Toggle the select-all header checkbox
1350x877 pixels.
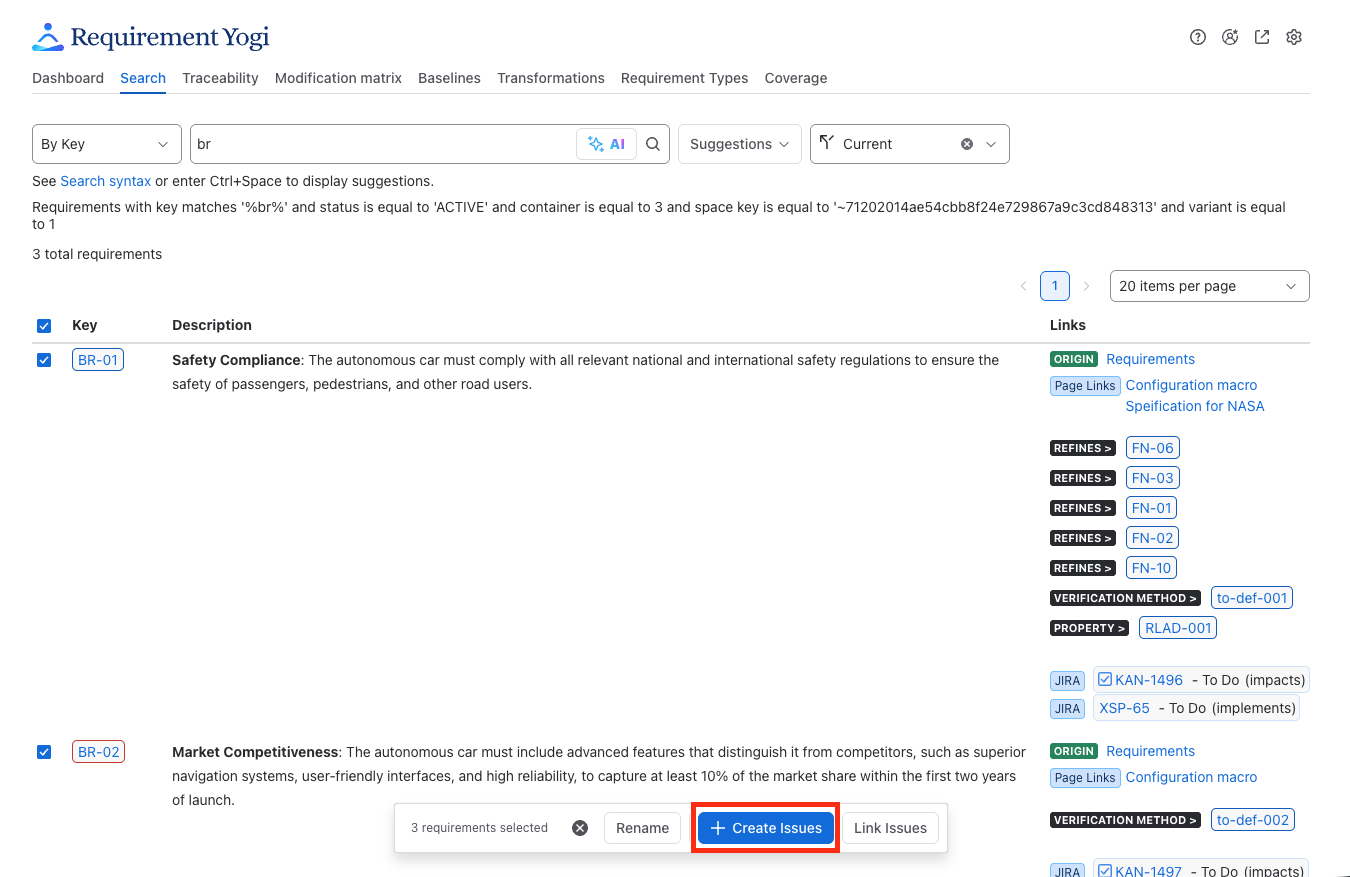click(44, 326)
